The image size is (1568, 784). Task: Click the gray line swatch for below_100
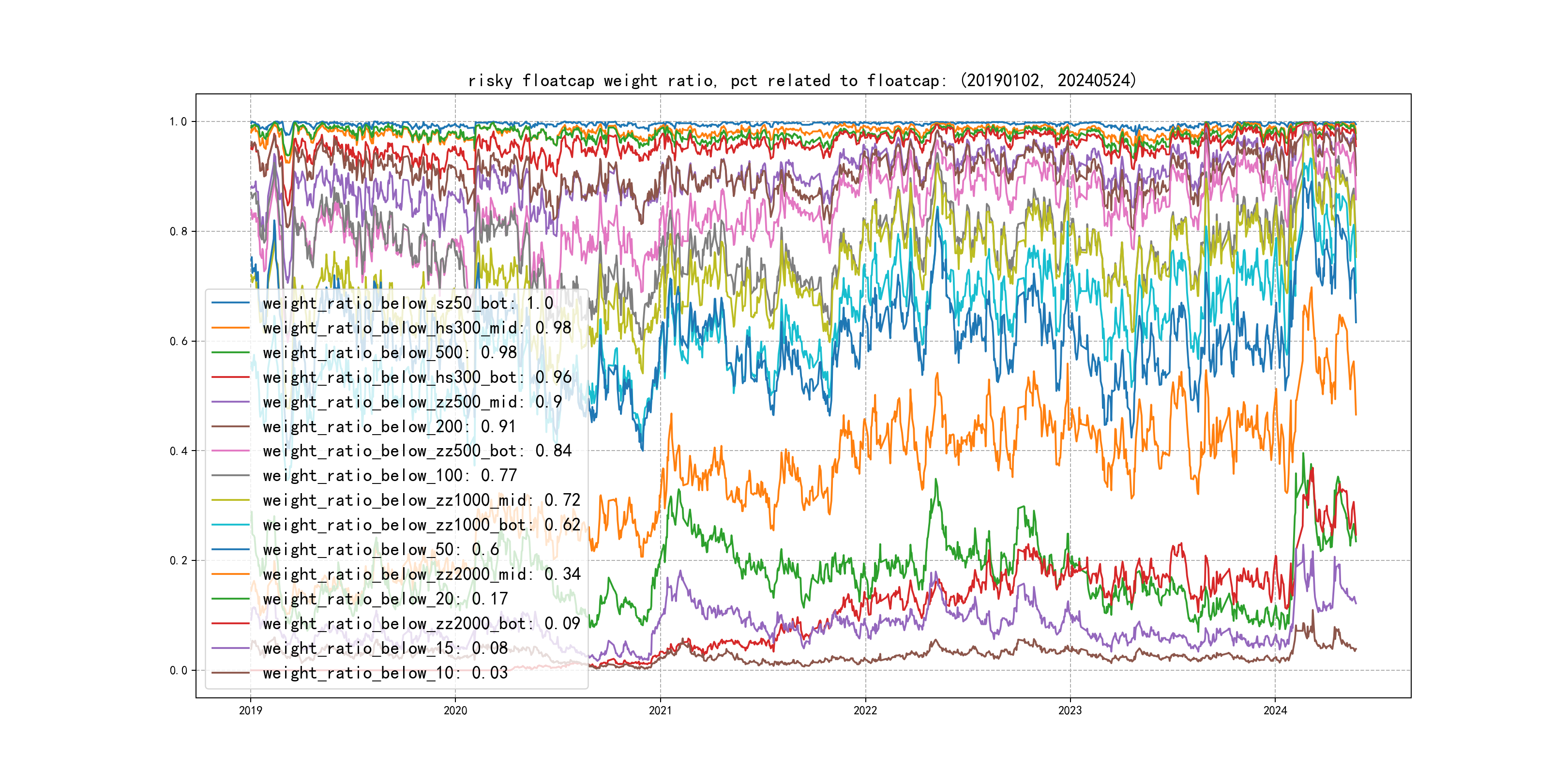pyautogui.click(x=230, y=475)
